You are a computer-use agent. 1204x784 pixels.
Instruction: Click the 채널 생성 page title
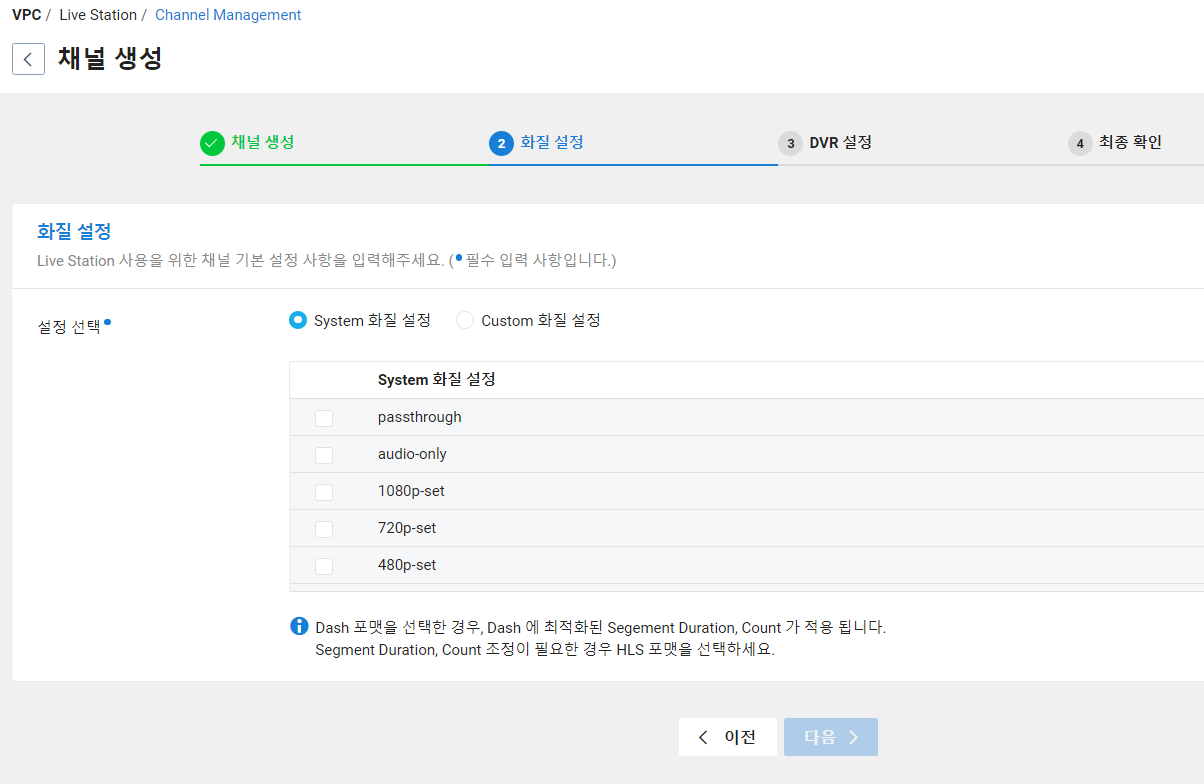tap(110, 59)
